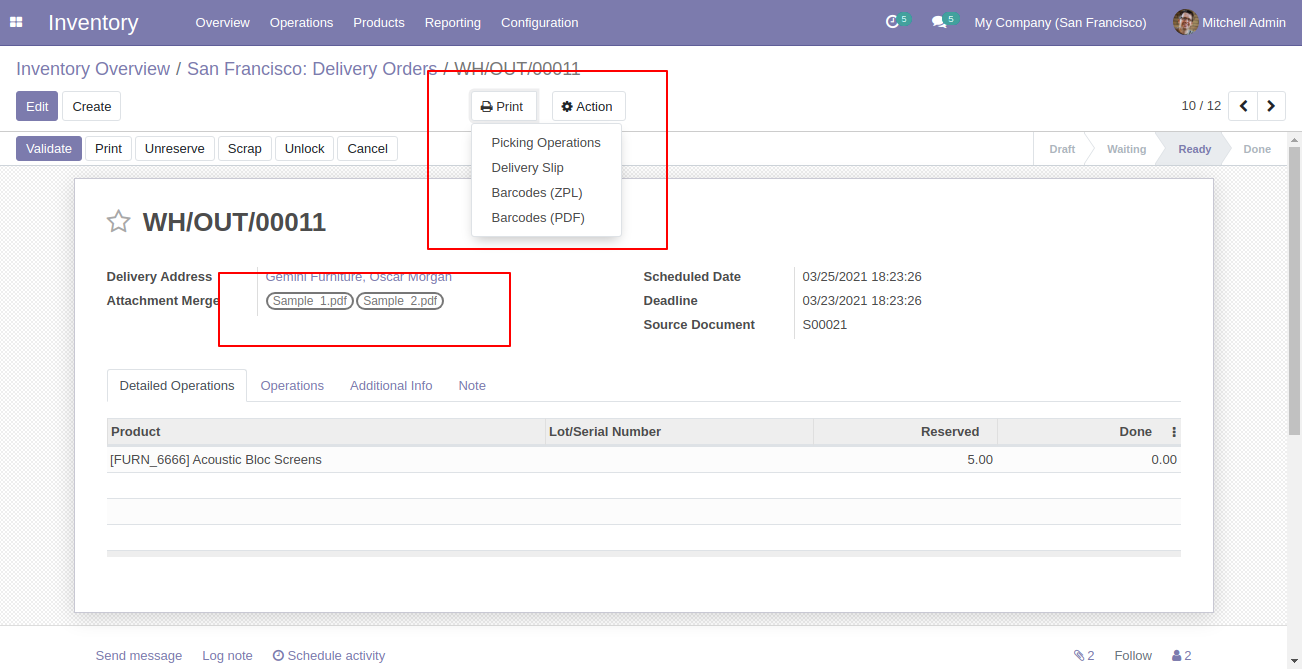The width and height of the screenshot is (1302, 669).
Task: Click the attachments paperclip count
Action: [1084, 656]
